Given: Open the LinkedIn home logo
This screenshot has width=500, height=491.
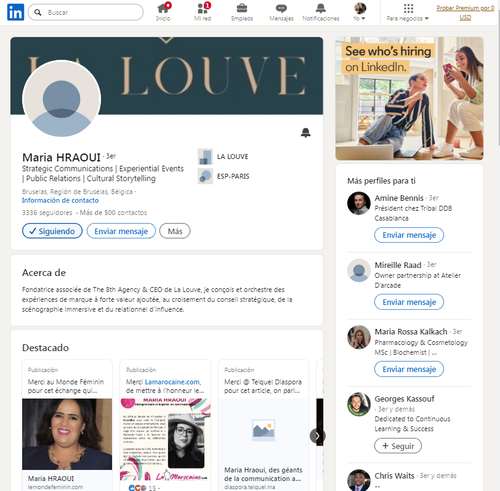Looking at the screenshot, I should (x=15, y=12).
